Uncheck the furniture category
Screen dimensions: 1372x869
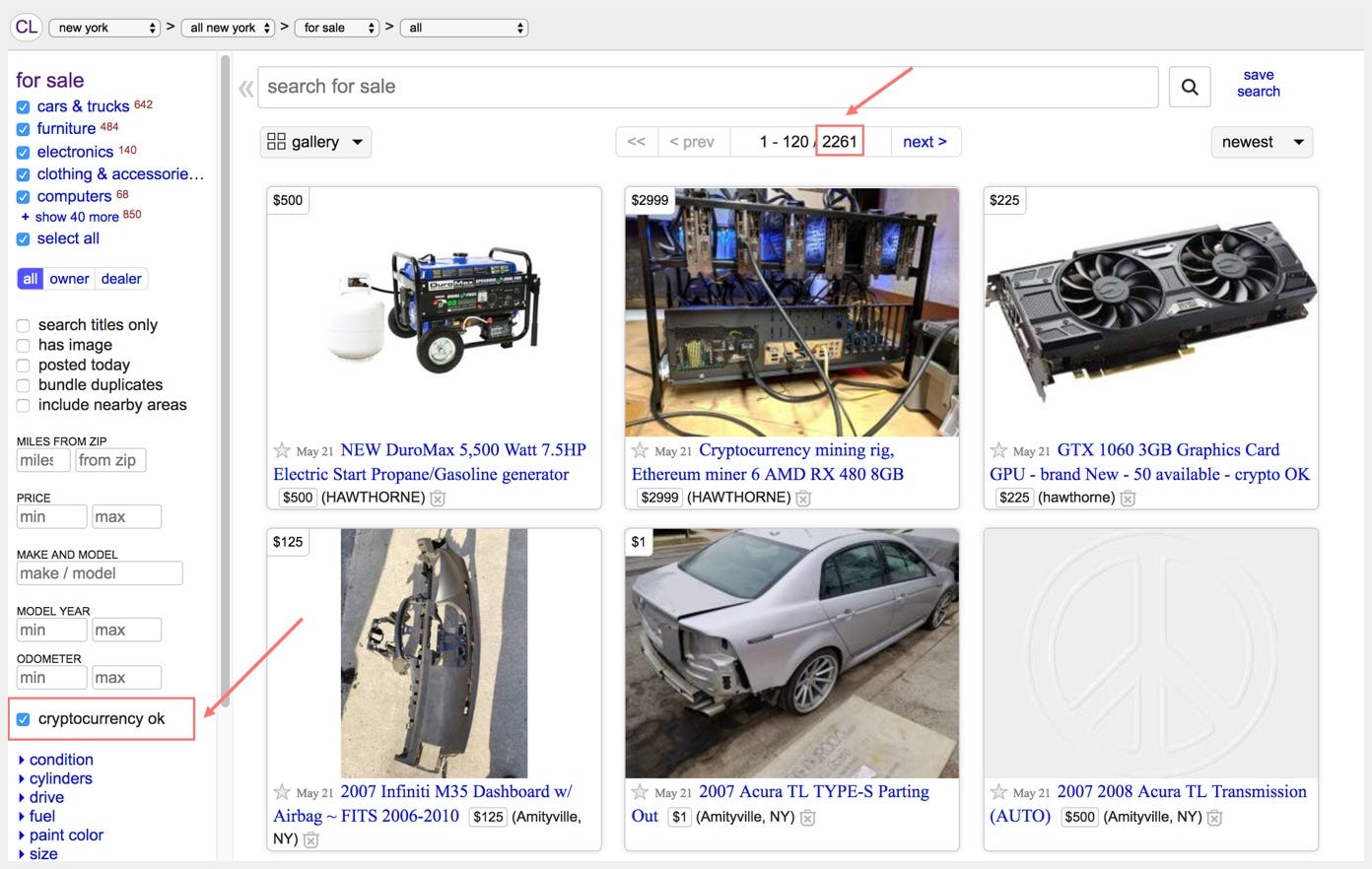click(23, 128)
